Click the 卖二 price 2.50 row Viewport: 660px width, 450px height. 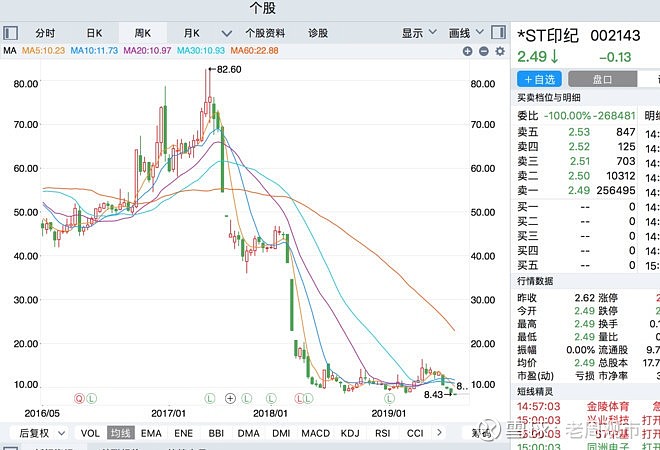(576, 176)
